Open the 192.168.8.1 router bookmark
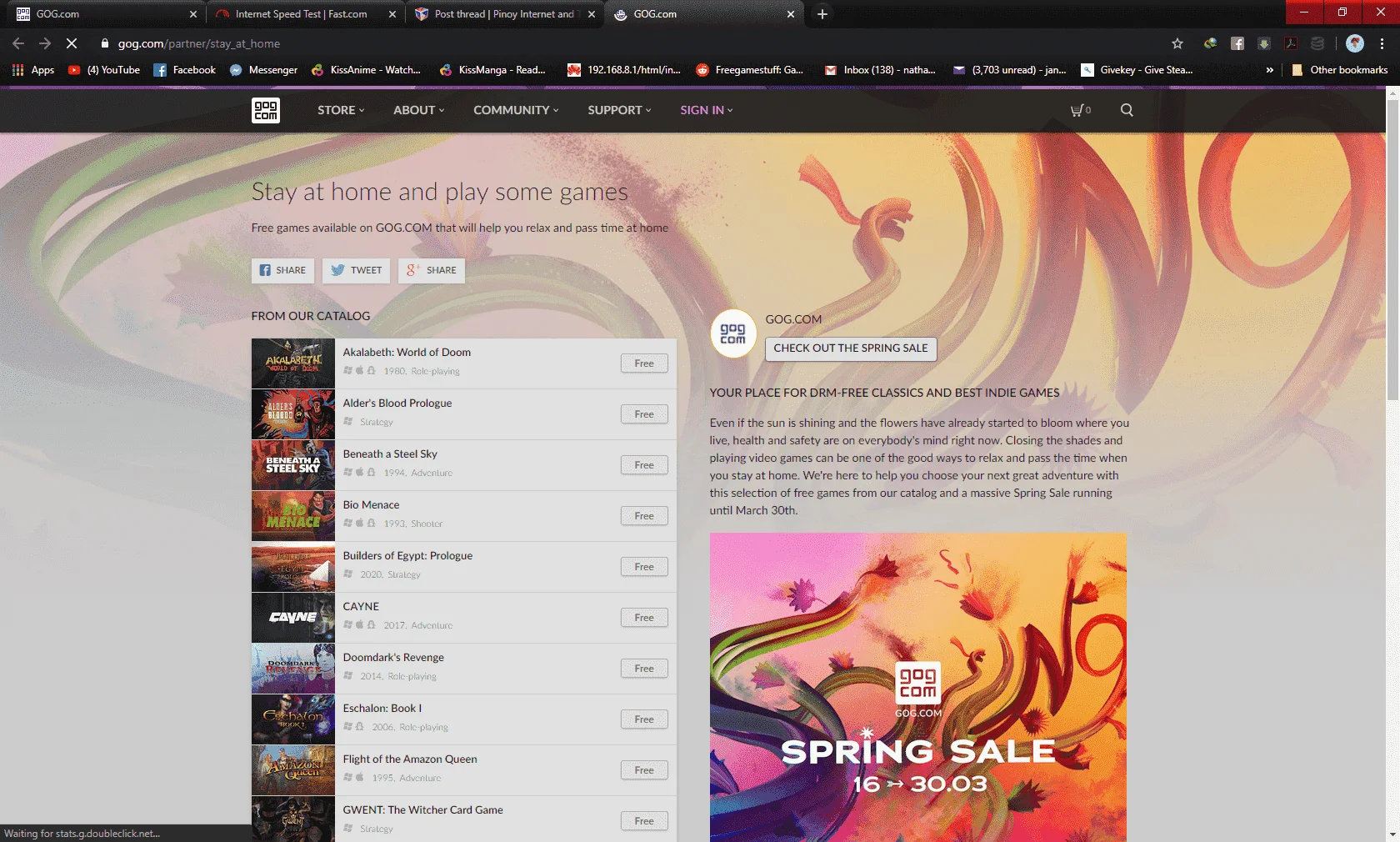Screen dimensions: 1400x842 [x=624, y=70]
